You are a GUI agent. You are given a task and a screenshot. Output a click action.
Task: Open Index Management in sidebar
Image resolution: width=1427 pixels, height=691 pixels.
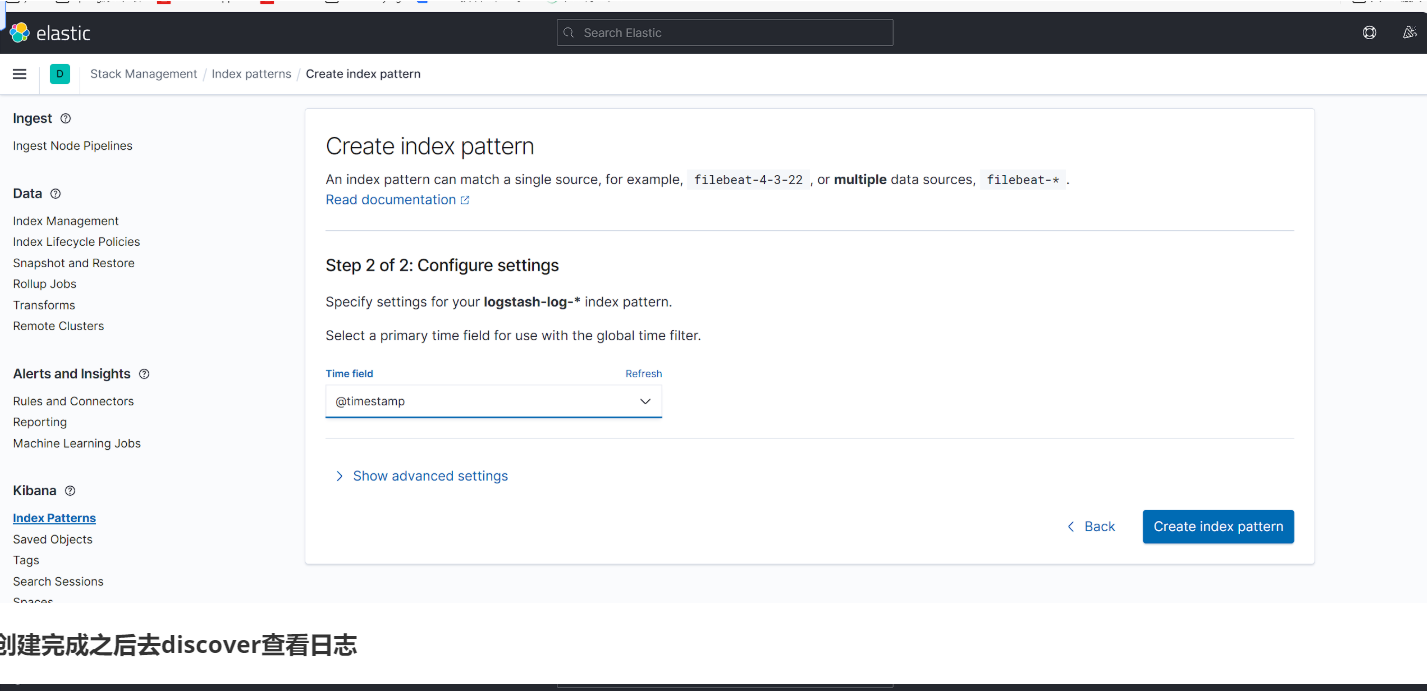point(66,221)
